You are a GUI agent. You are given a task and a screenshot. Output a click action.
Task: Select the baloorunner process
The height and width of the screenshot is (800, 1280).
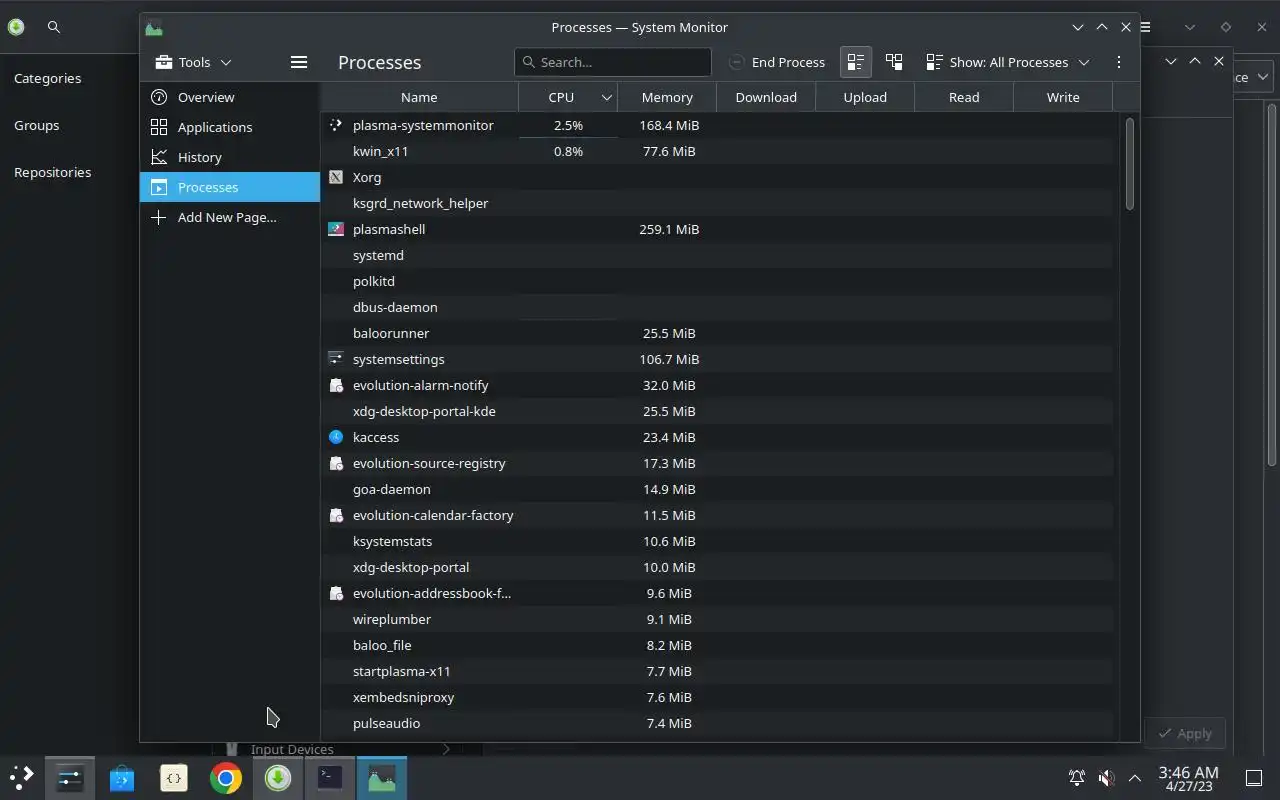717,333
